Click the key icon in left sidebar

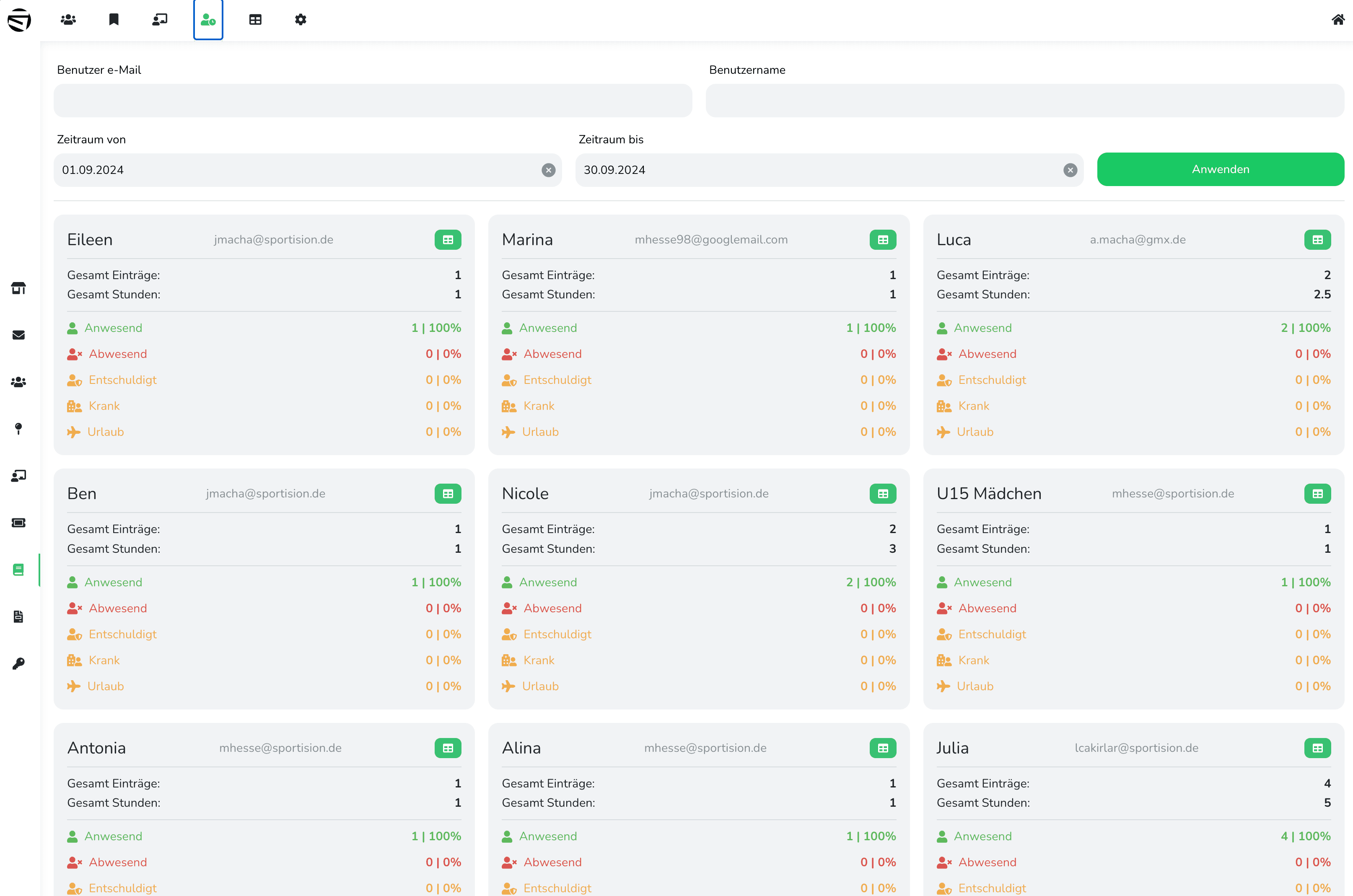pos(19,663)
